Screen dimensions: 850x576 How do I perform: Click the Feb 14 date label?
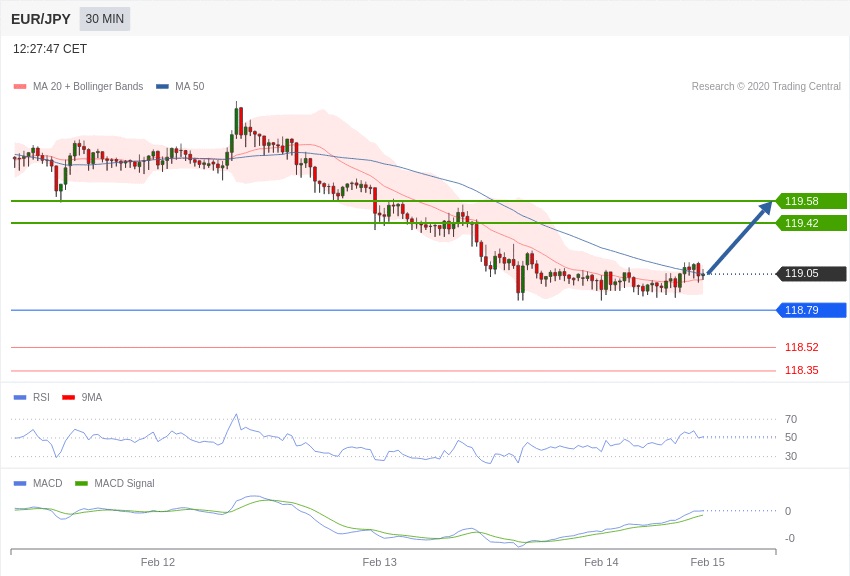(601, 562)
